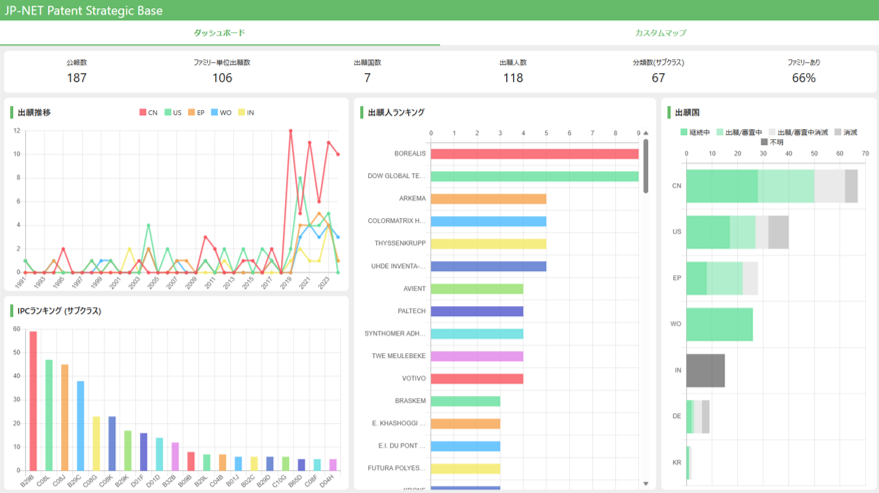The width and height of the screenshot is (879, 493).
Task: Click the 出願/審査中 segment of the EP bar
Action: (725, 278)
